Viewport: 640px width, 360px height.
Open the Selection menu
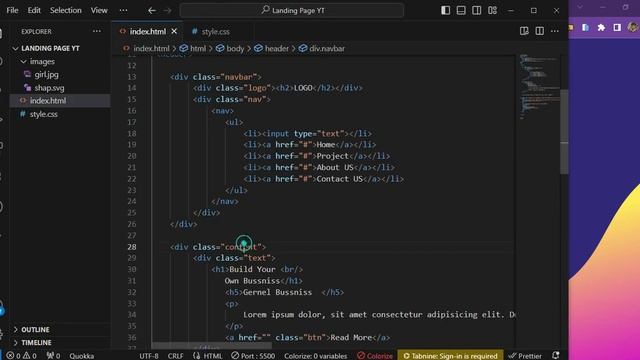point(66,10)
